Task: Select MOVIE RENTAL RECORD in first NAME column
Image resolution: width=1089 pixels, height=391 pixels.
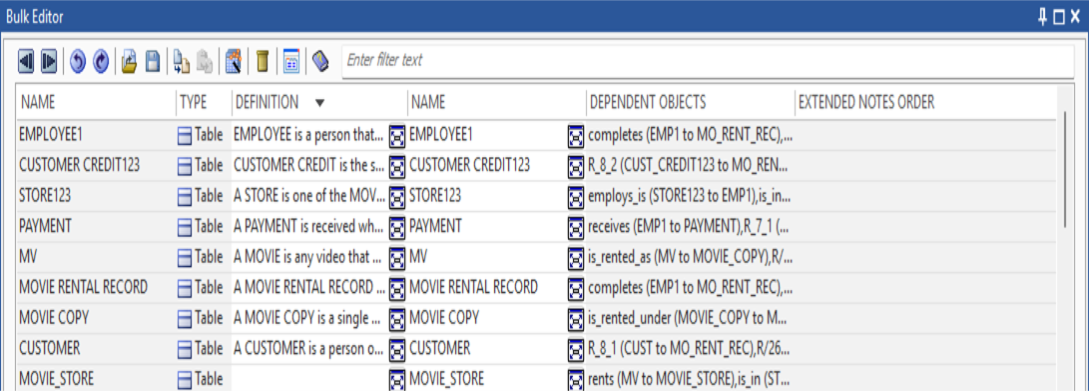Action: click(x=83, y=288)
